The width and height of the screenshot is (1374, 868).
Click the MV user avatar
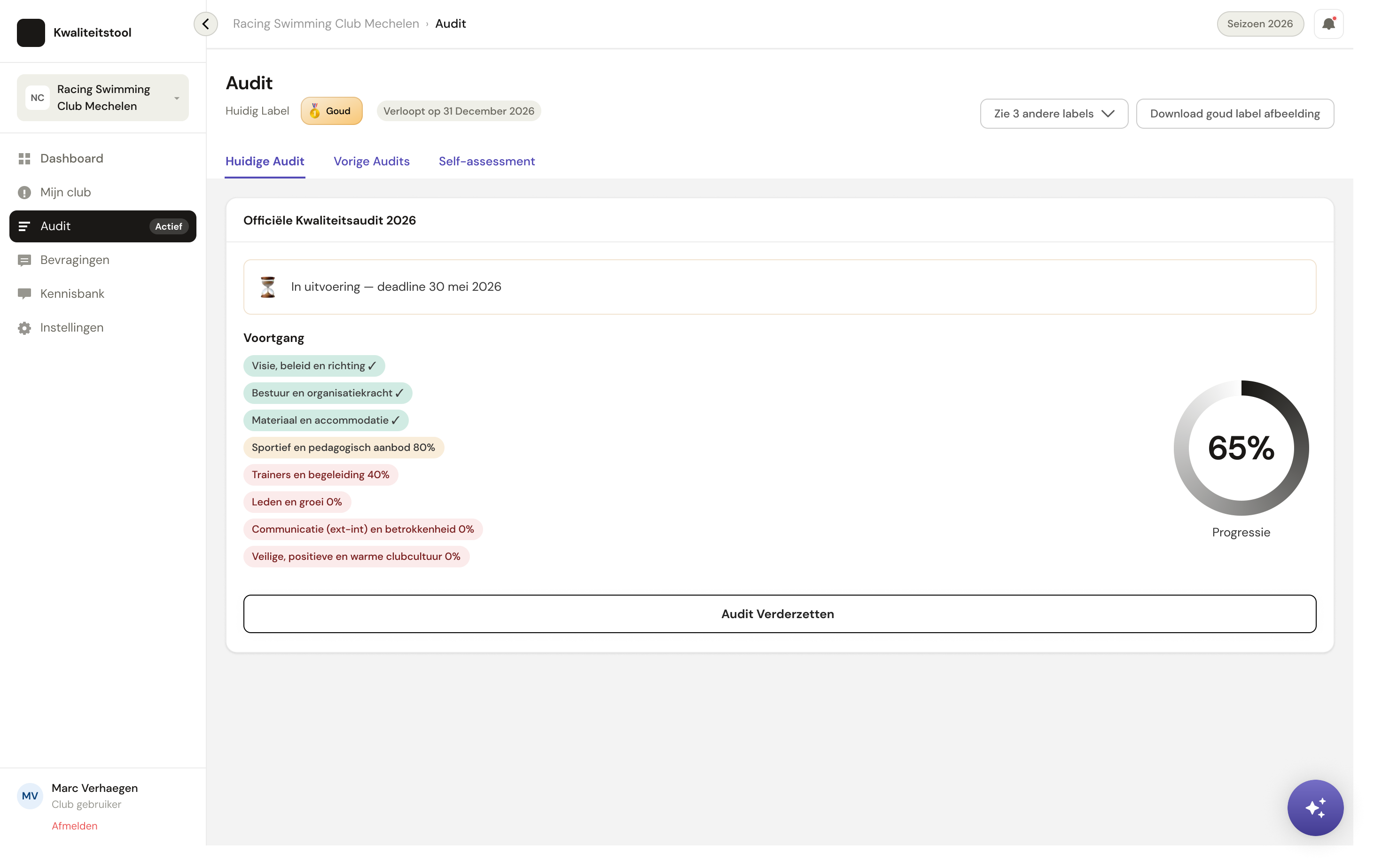point(30,796)
